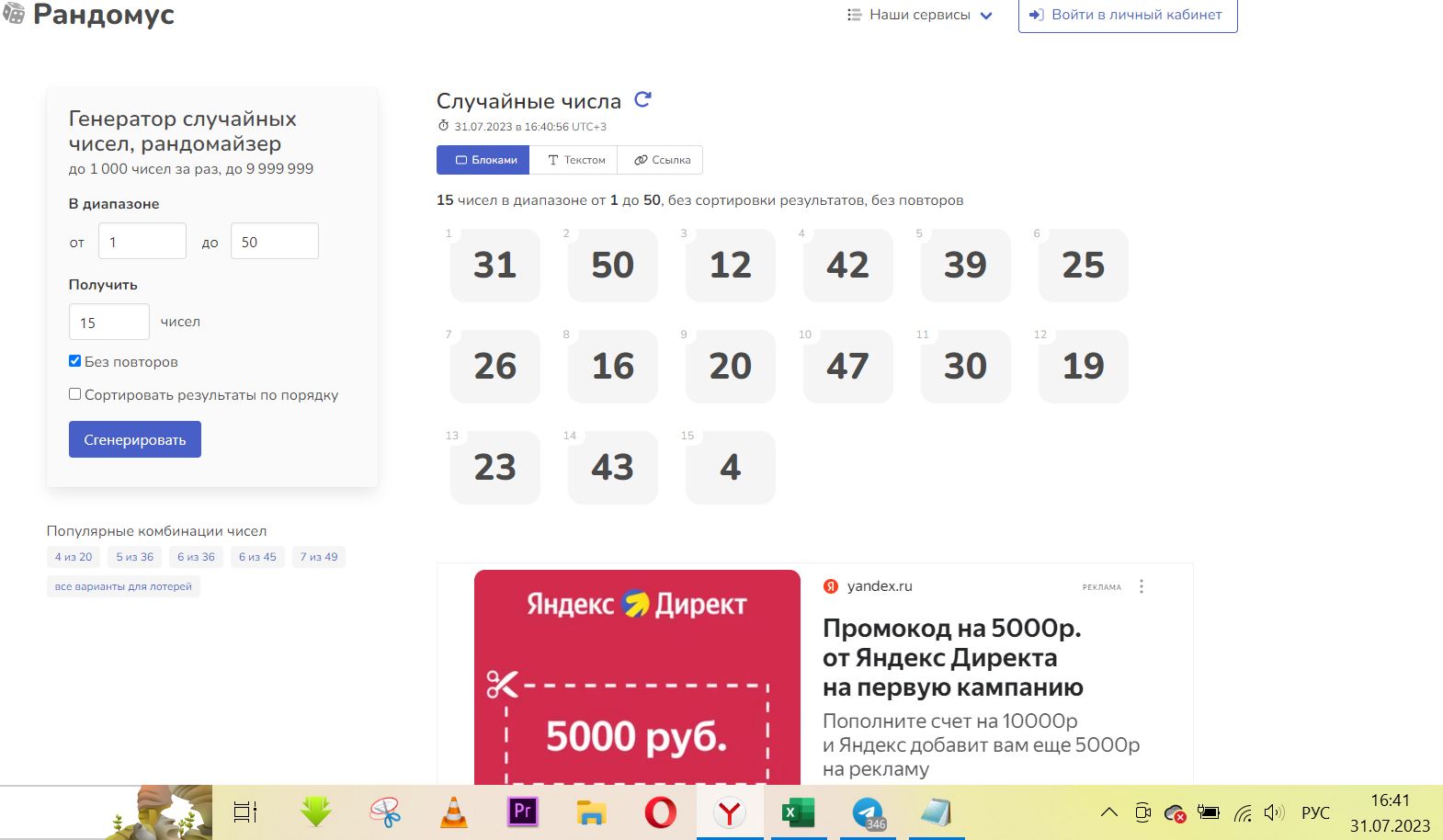Open Adobe Premiere Pro from taskbar

click(x=522, y=812)
